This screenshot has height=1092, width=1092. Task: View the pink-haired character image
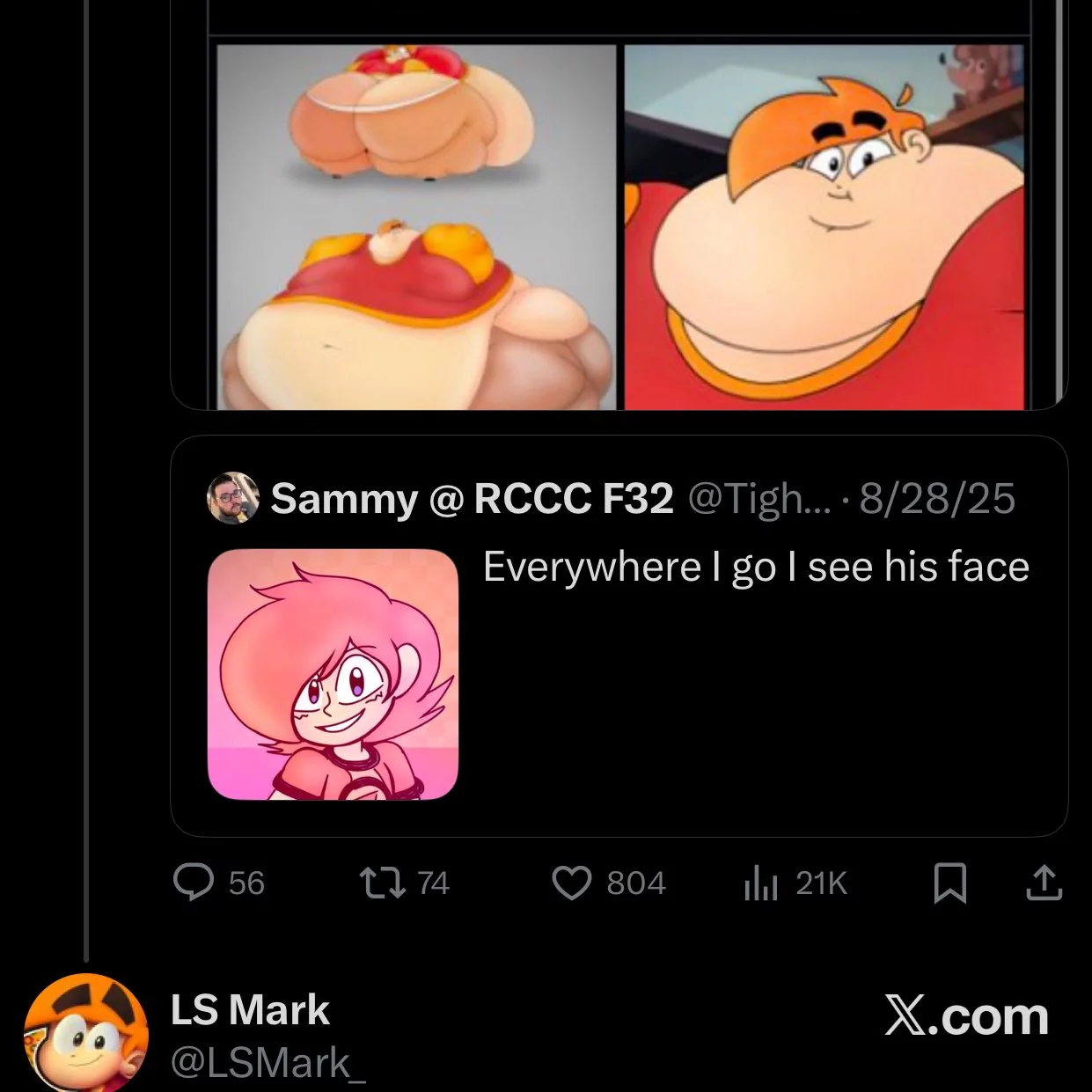[333, 674]
